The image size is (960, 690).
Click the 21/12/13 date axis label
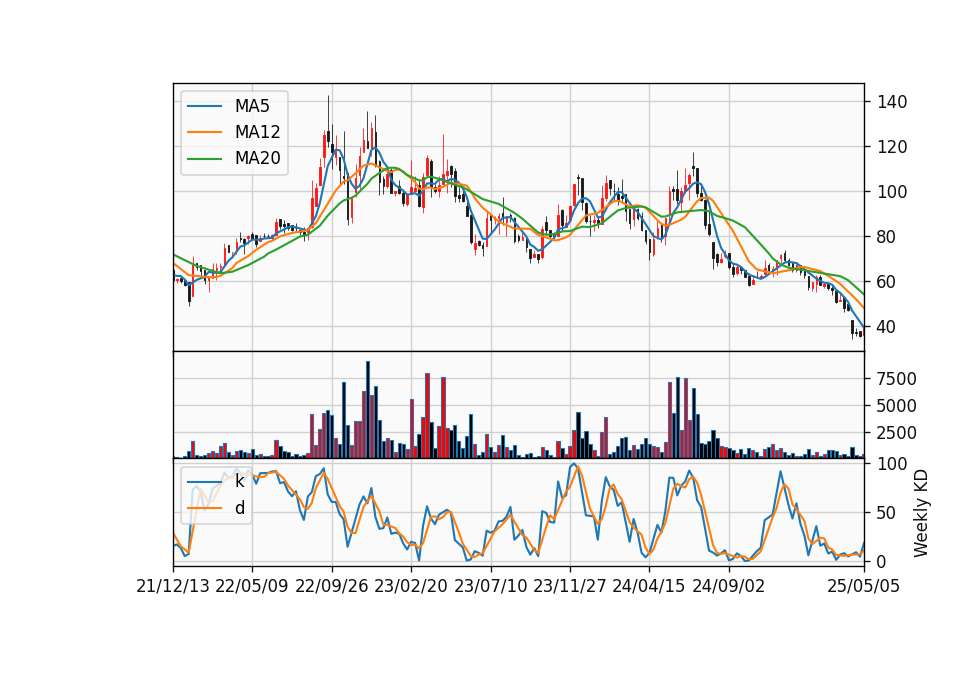tap(173, 587)
